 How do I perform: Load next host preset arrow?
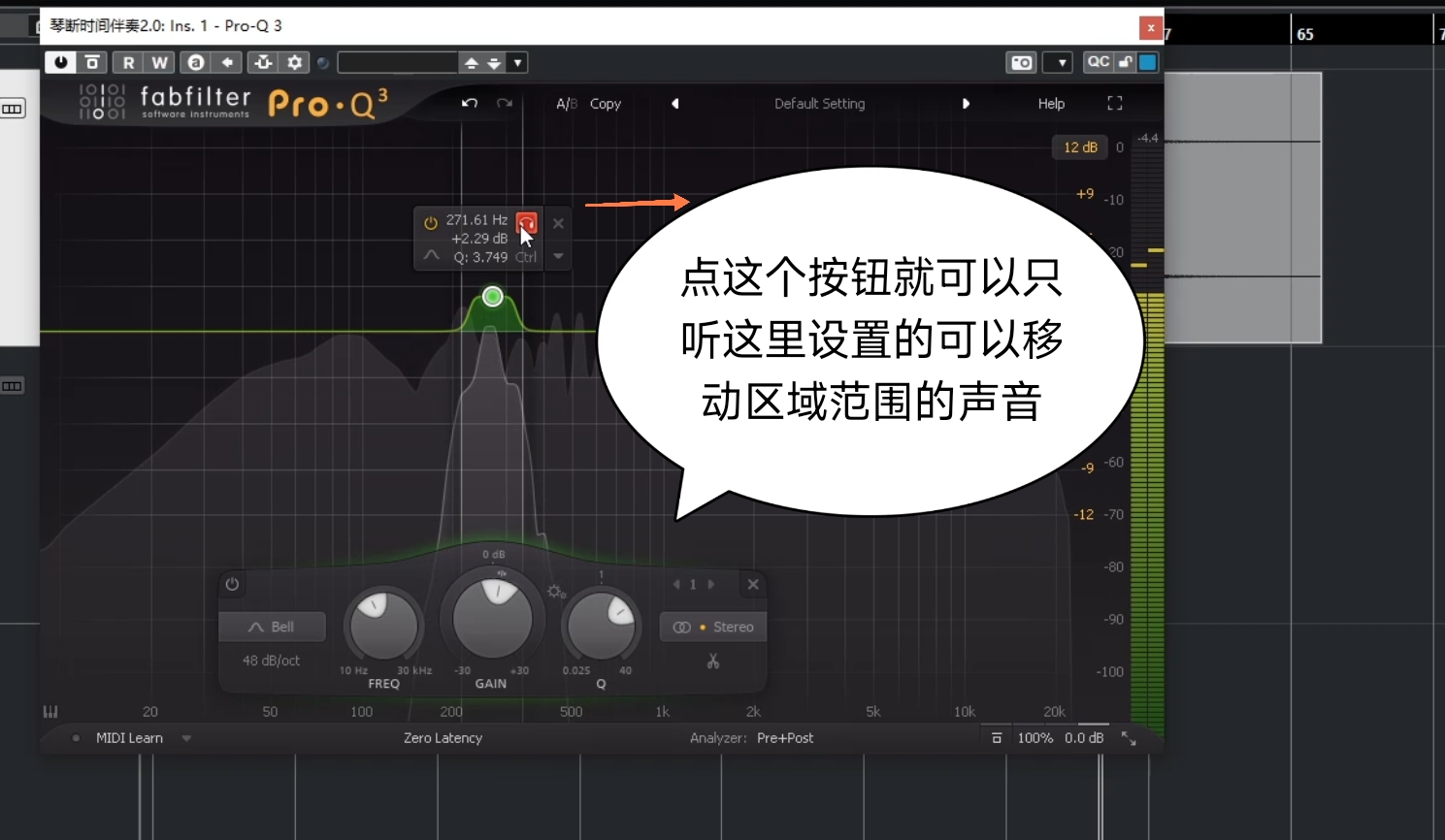(494, 63)
